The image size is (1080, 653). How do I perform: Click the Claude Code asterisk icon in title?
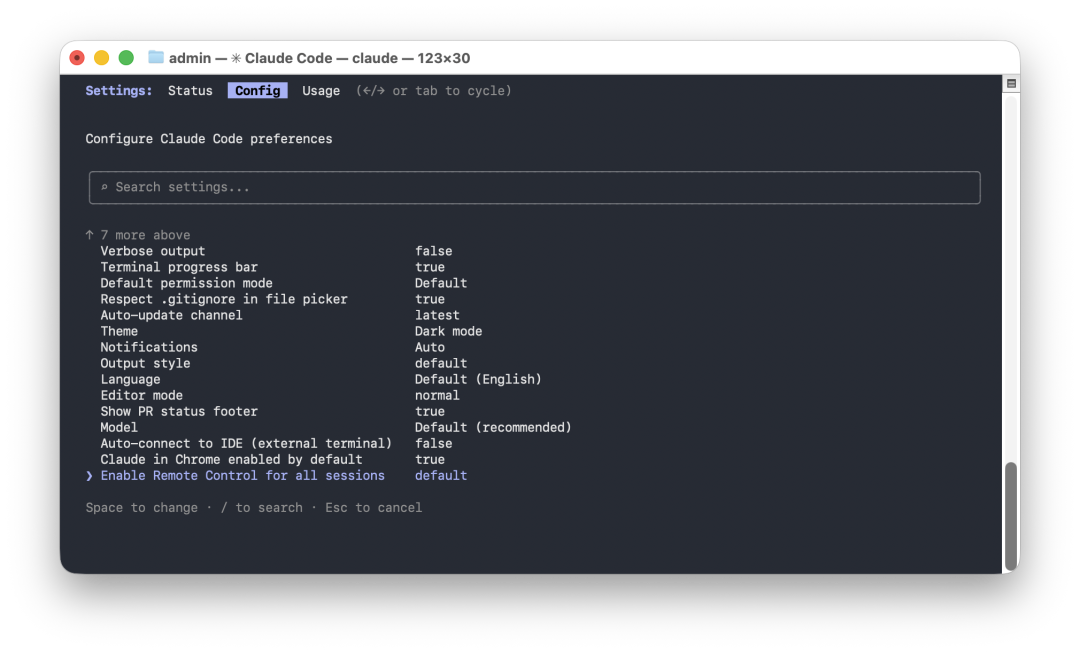(236, 58)
